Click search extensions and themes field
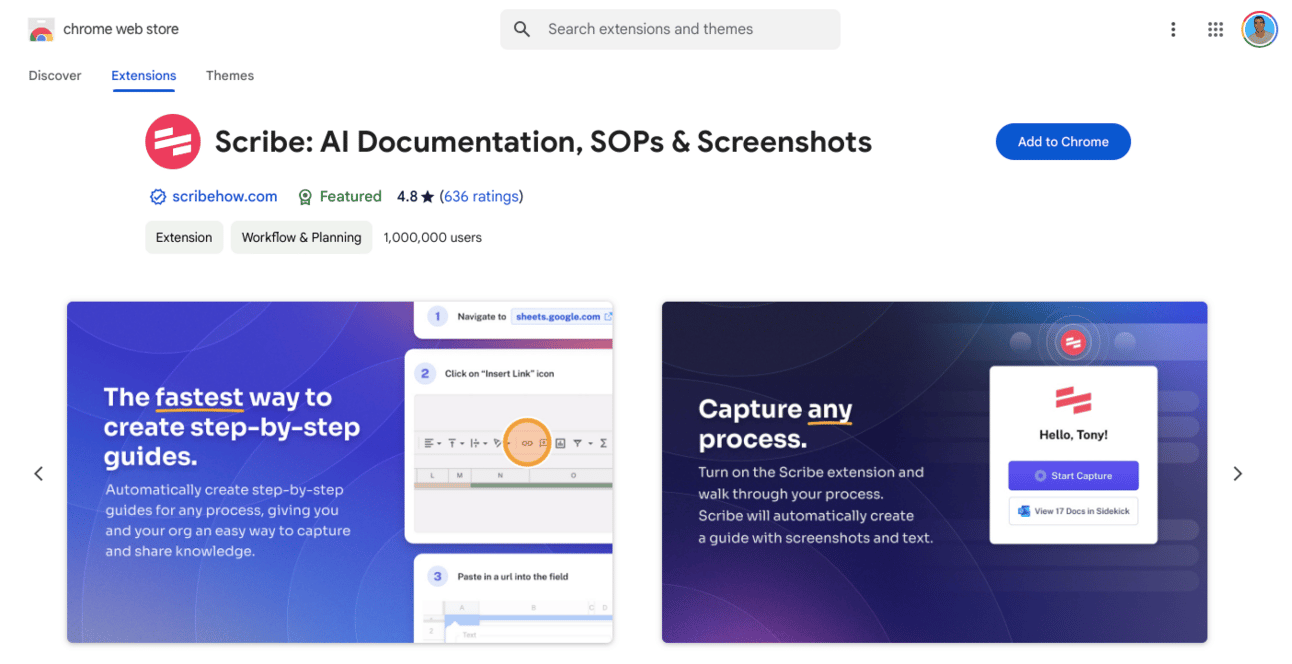Viewport: 1292px width, 664px height. [670, 29]
